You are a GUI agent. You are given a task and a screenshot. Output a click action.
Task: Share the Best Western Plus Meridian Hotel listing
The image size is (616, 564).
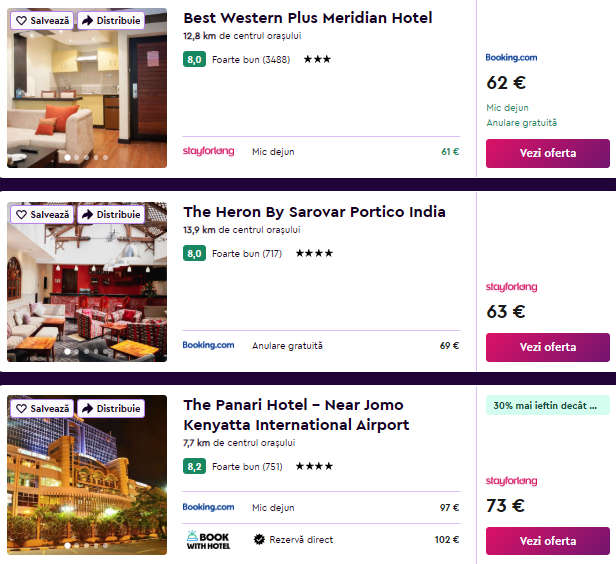(111, 20)
